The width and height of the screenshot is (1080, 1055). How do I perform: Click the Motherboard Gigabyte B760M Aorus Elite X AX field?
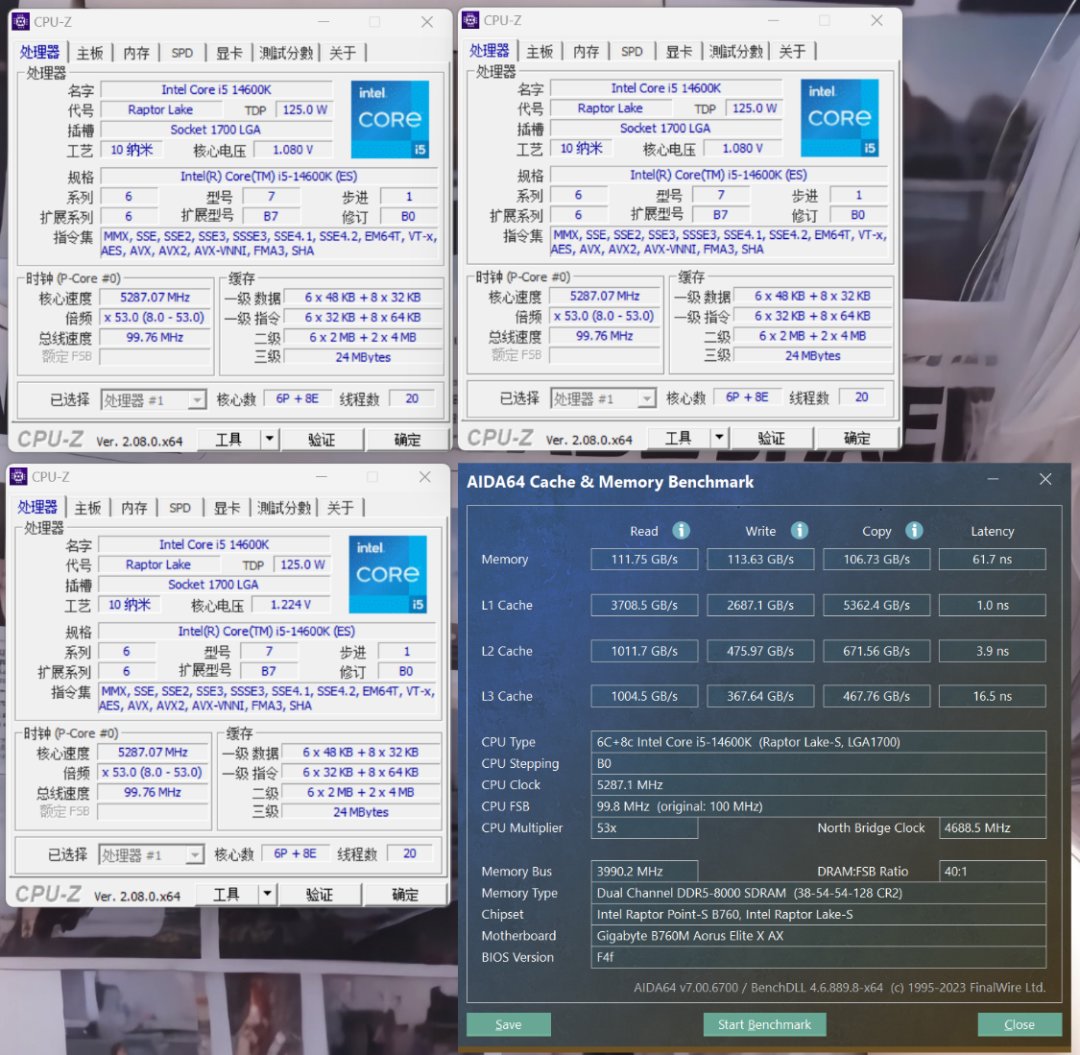(818, 935)
